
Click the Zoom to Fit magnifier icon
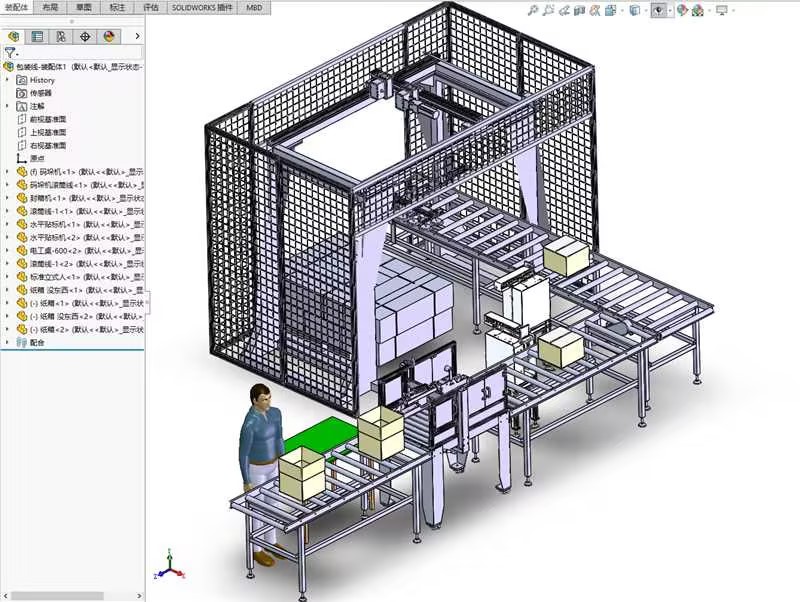tap(533, 10)
